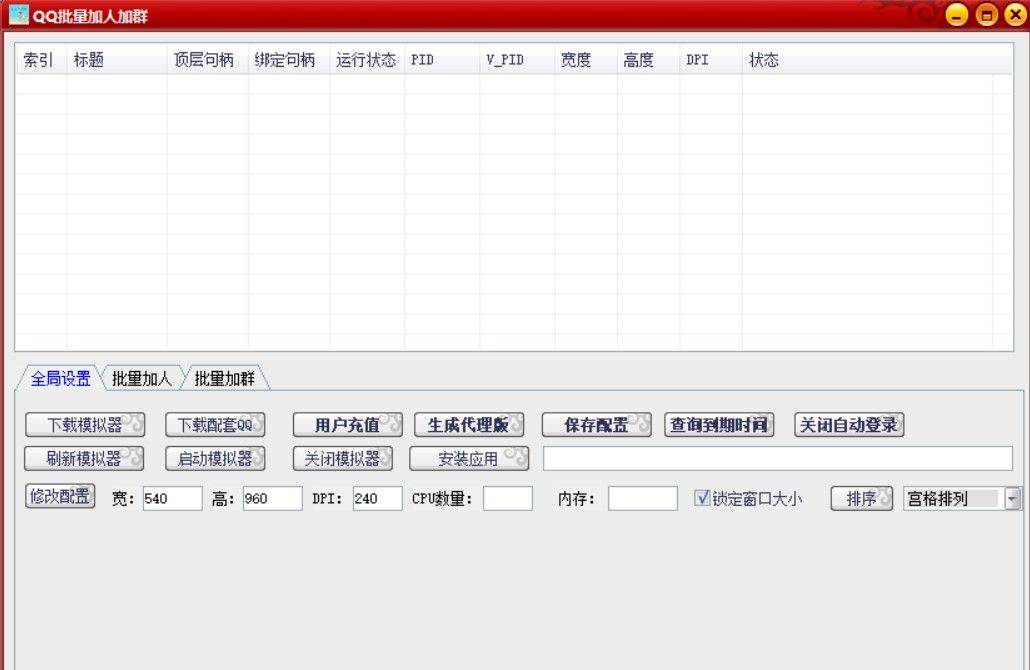The width and height of the screenshot is (1030, 670).
Task: Switch to the 批量加人 tab
Action: [x=142, y=378]
